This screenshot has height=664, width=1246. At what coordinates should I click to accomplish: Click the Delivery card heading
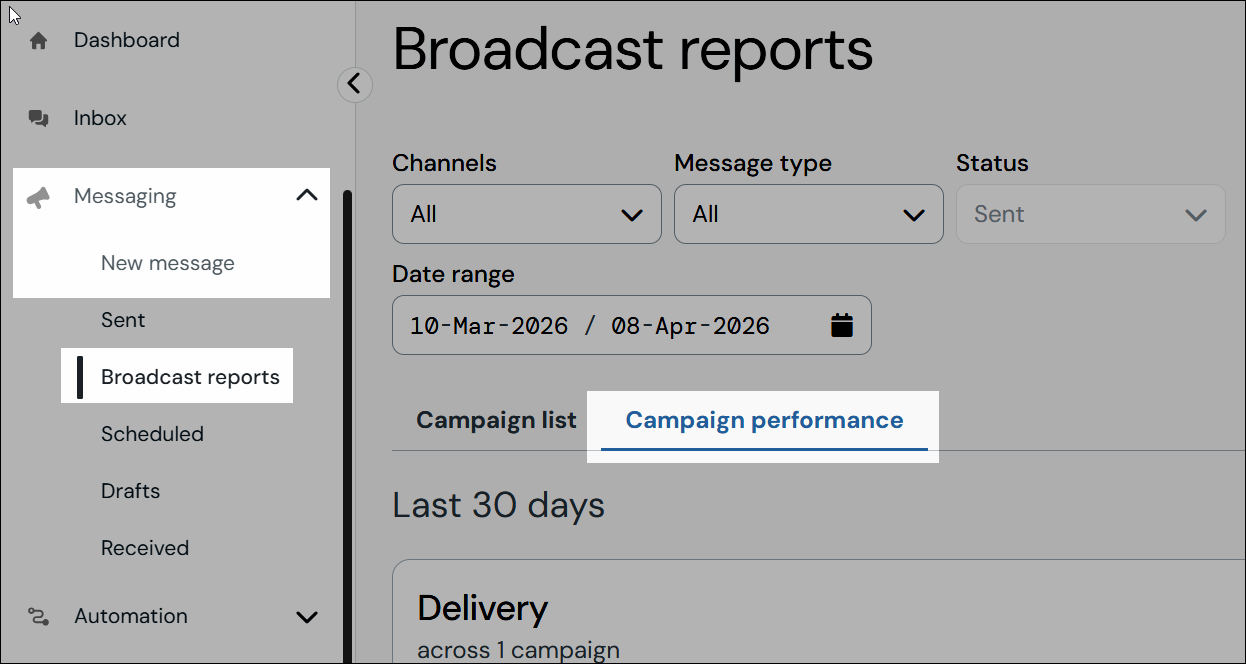pos(482,608)
